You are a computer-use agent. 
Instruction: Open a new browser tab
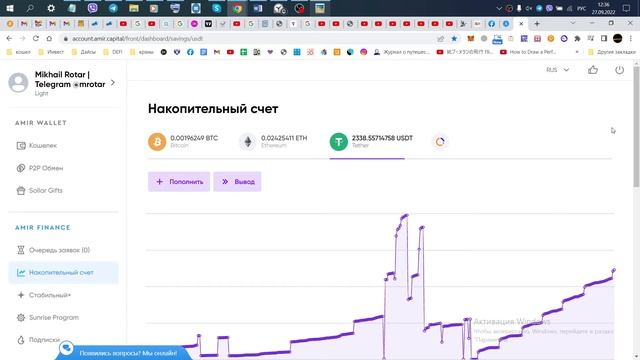coord(537,24)
